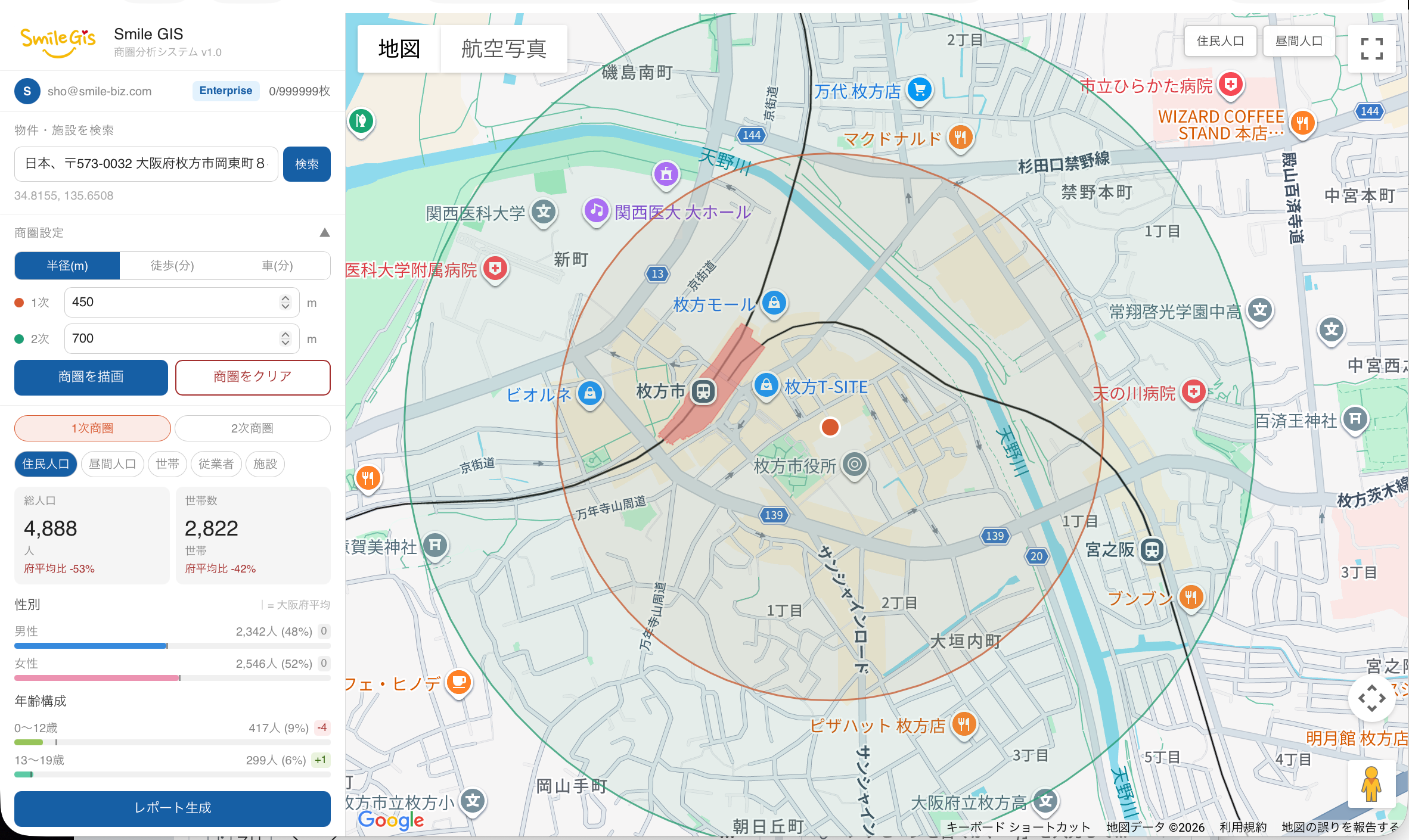Open the 施設 data tab
The width and height of the screenshot is (1409, 840).
pyautogui.click(x=265, y=464)
